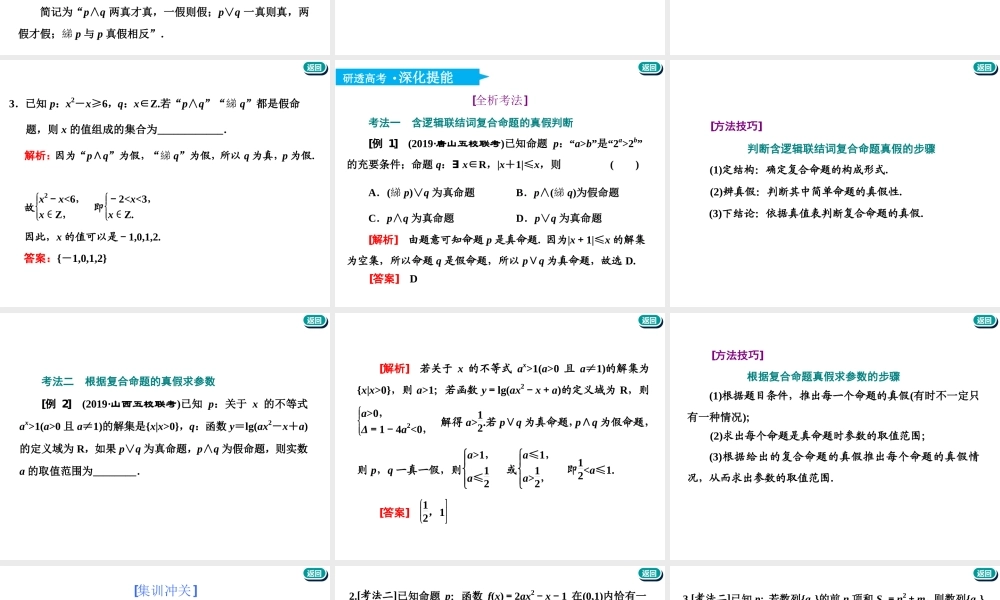Expand the 方法技巧 section heading
The width and height of the screenshot is (1000, 600).
click(735, 126)
